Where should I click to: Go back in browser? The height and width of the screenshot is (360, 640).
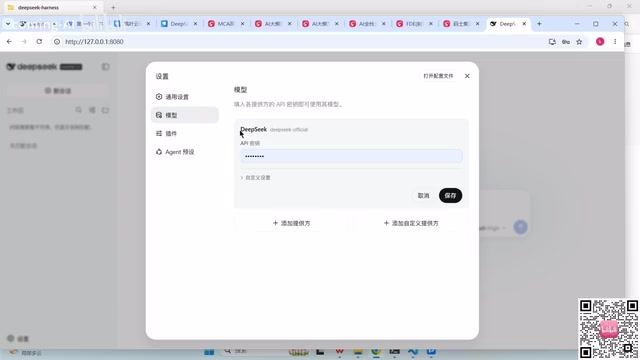9,42
